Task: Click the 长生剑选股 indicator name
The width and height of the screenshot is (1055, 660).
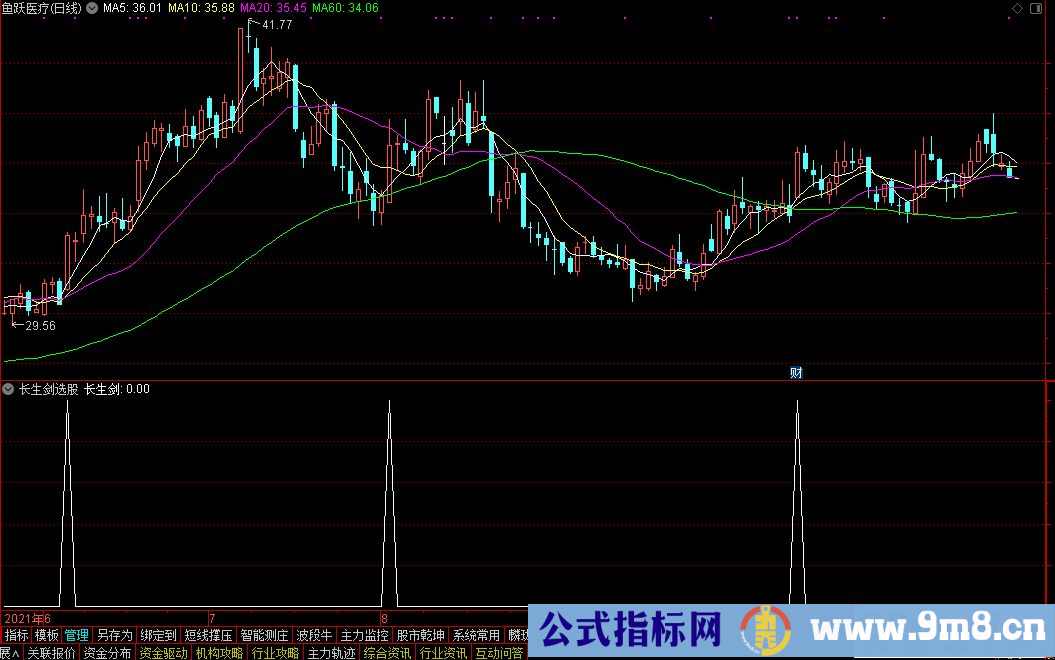Action: pyautogui.click(x=48, y=389)
